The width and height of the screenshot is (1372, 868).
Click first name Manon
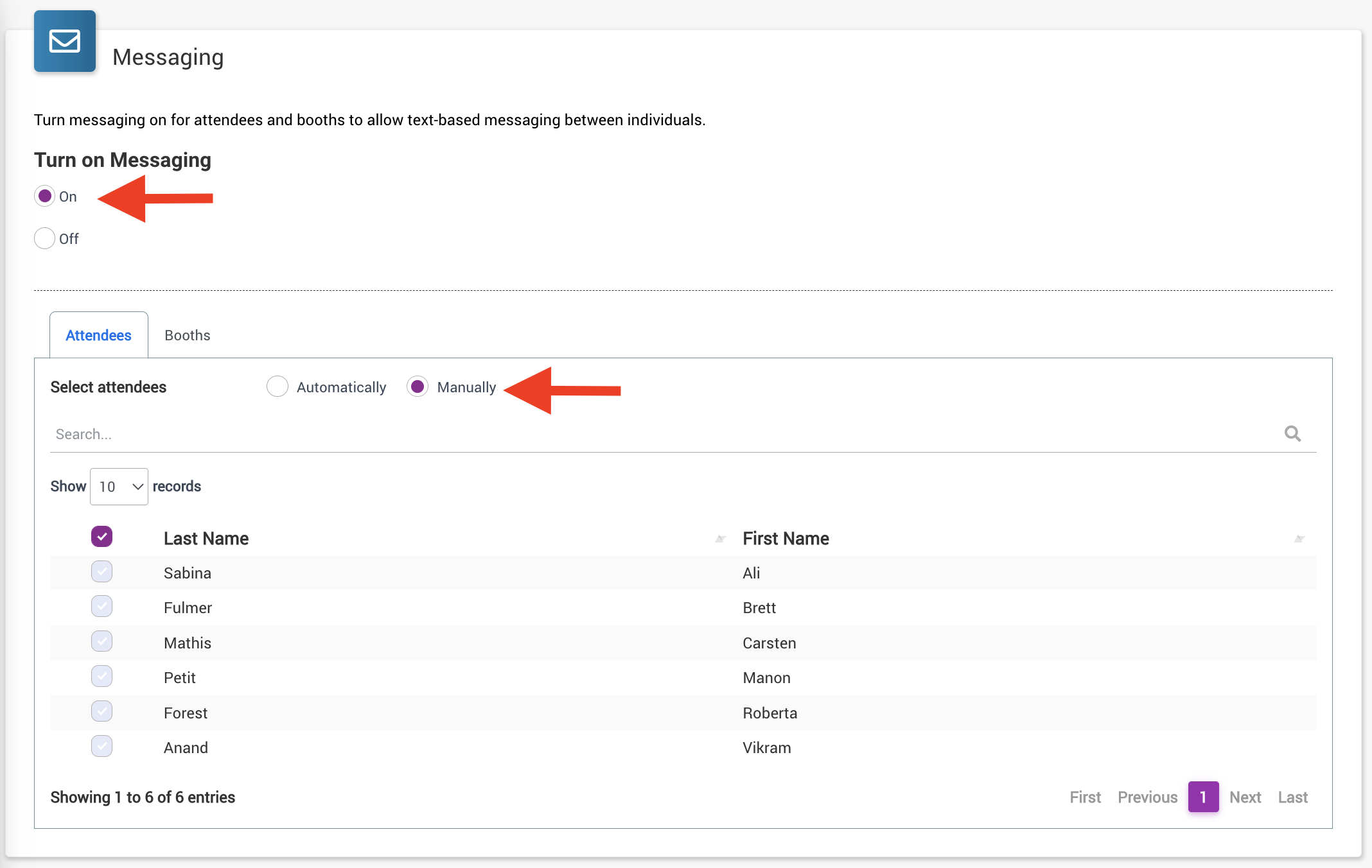tap(766, 677)
